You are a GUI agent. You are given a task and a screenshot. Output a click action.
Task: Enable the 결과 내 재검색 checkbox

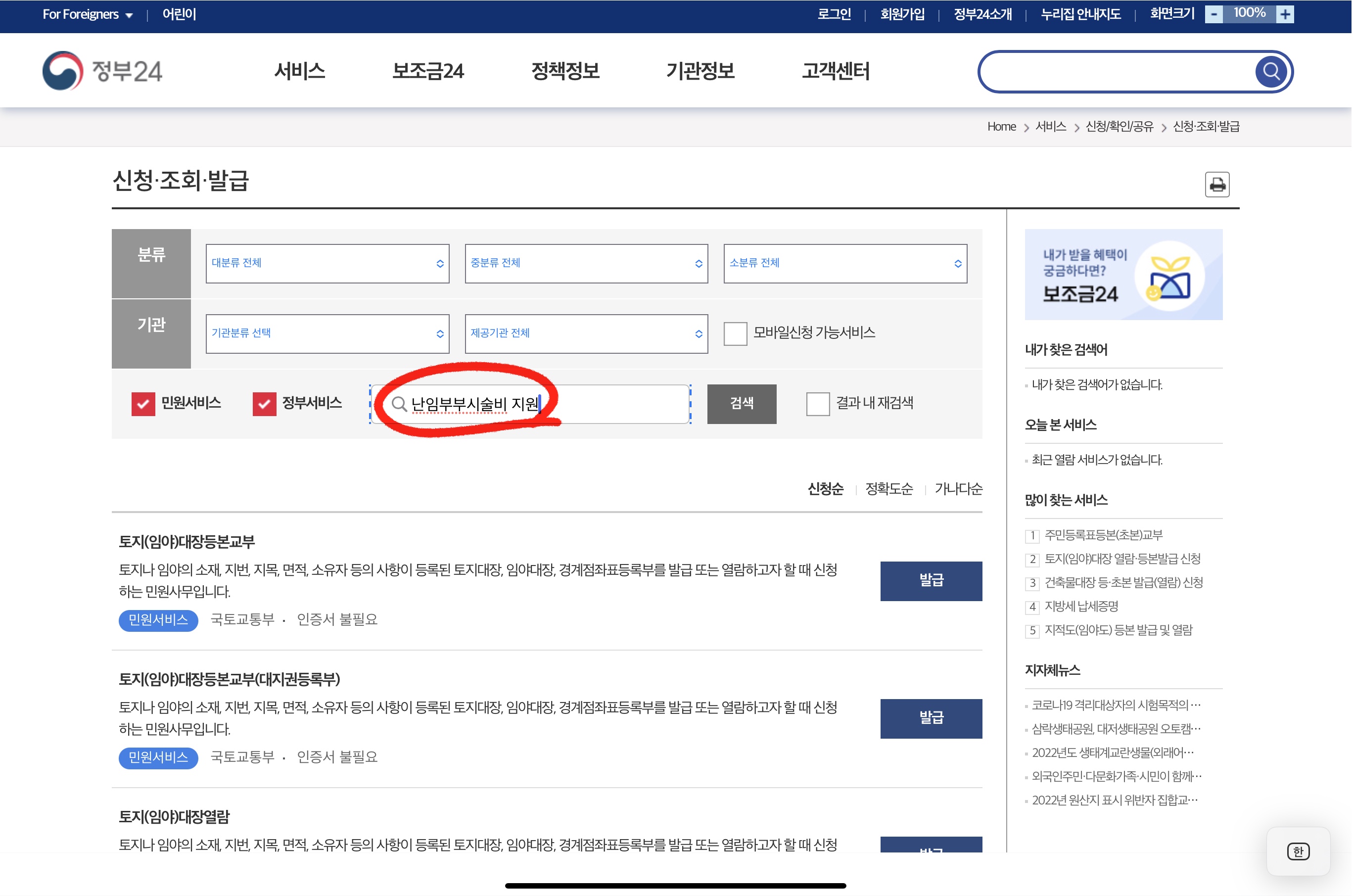pyautogui.click(x=817, y=404)
